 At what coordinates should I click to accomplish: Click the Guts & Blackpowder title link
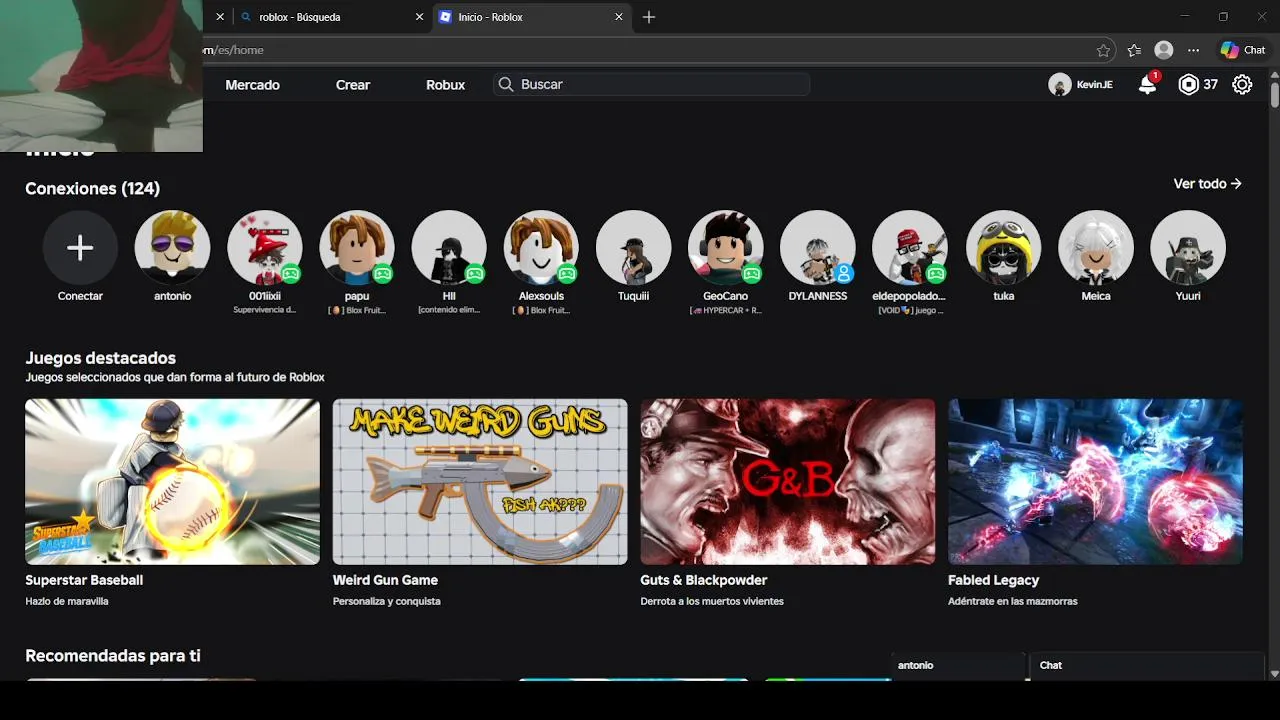click(704, 580)
